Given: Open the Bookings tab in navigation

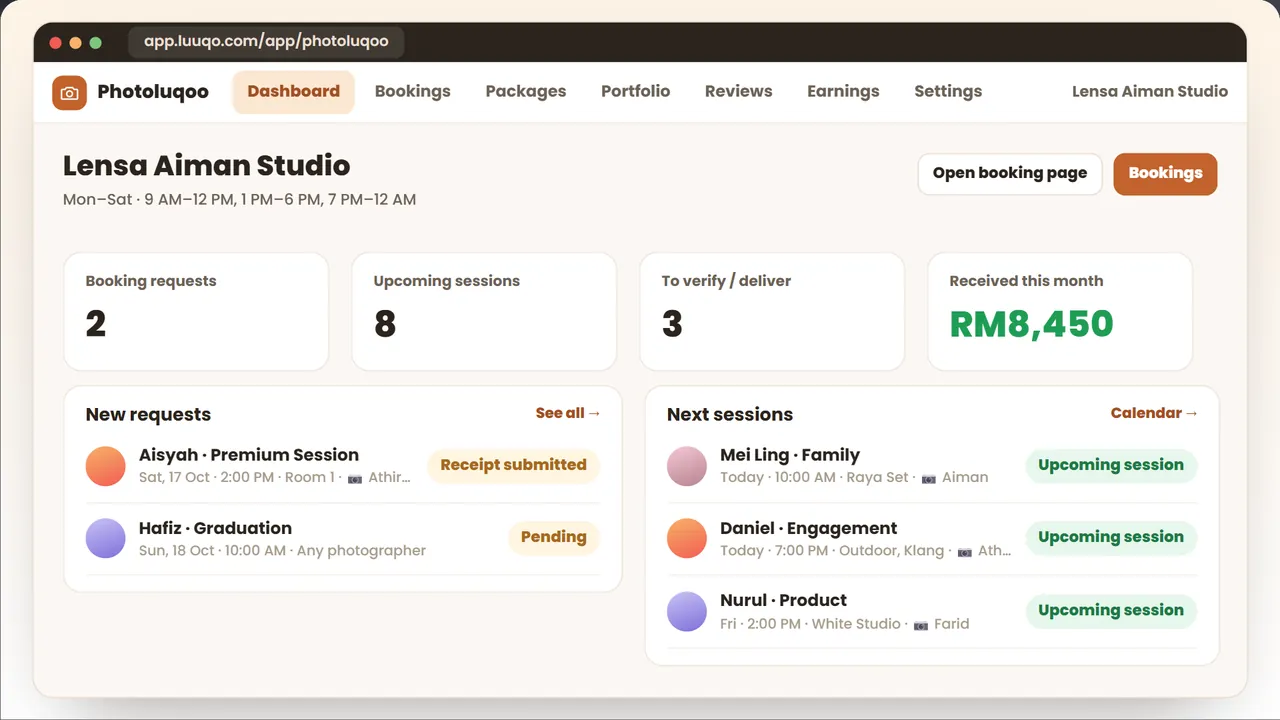Looking at the screenshot, I should [413, 91].
